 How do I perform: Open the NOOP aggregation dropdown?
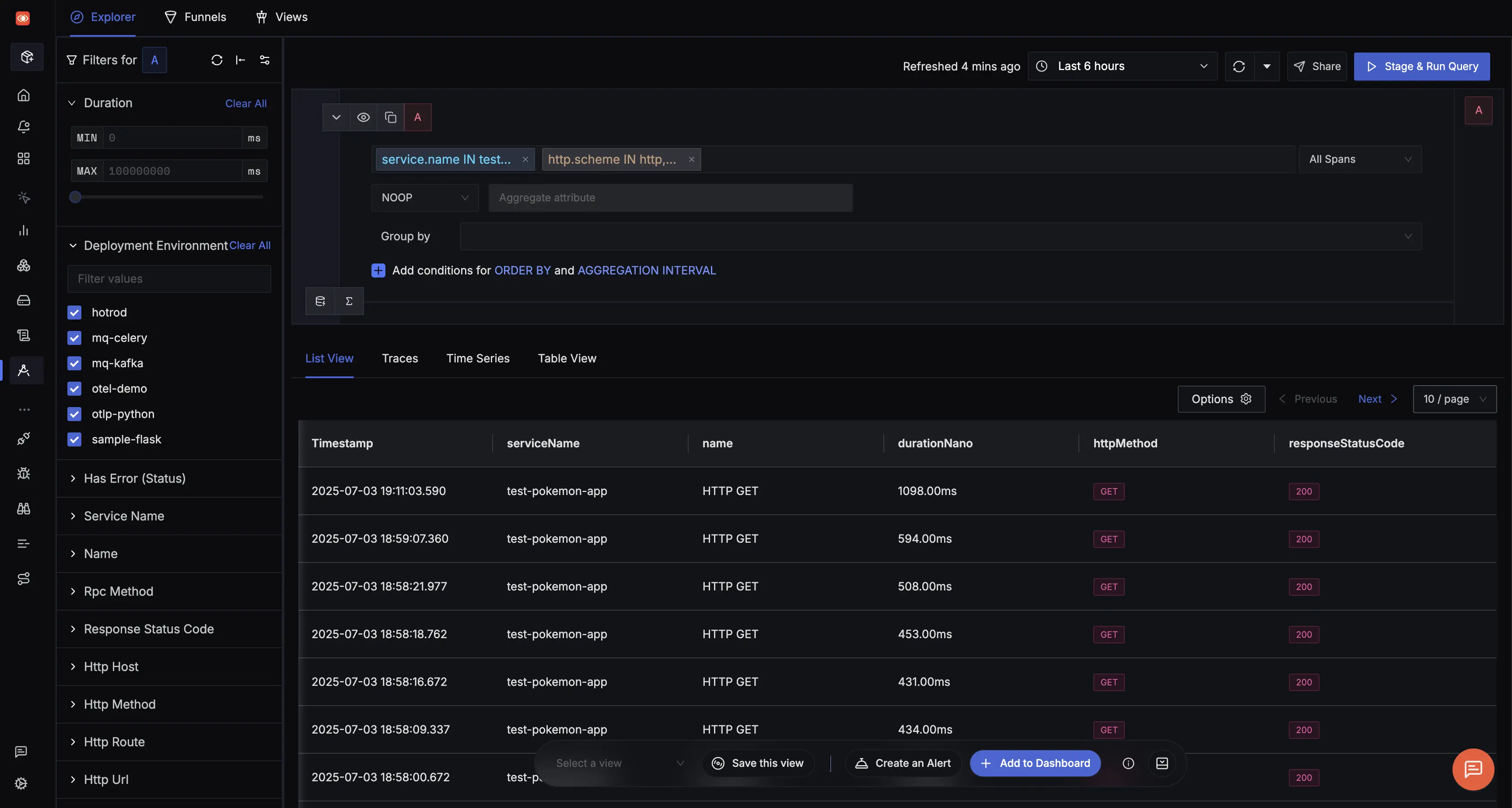pyautogui.click(x=425, y=198)
